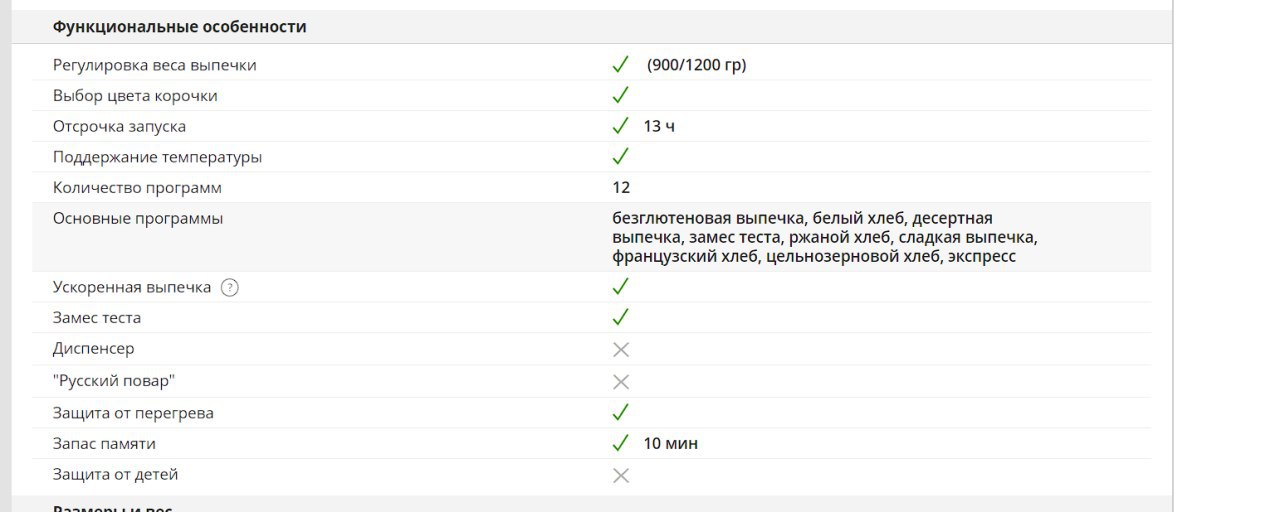This screenshot has width=1280, height=512.
Task: Click the checkmark next to 13 ч
Action: click(620, 126)
